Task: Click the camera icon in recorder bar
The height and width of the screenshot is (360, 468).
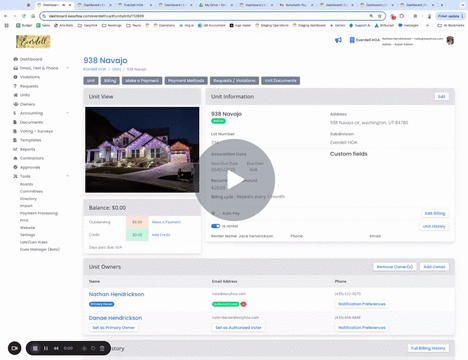Action: tap(14, 348)
